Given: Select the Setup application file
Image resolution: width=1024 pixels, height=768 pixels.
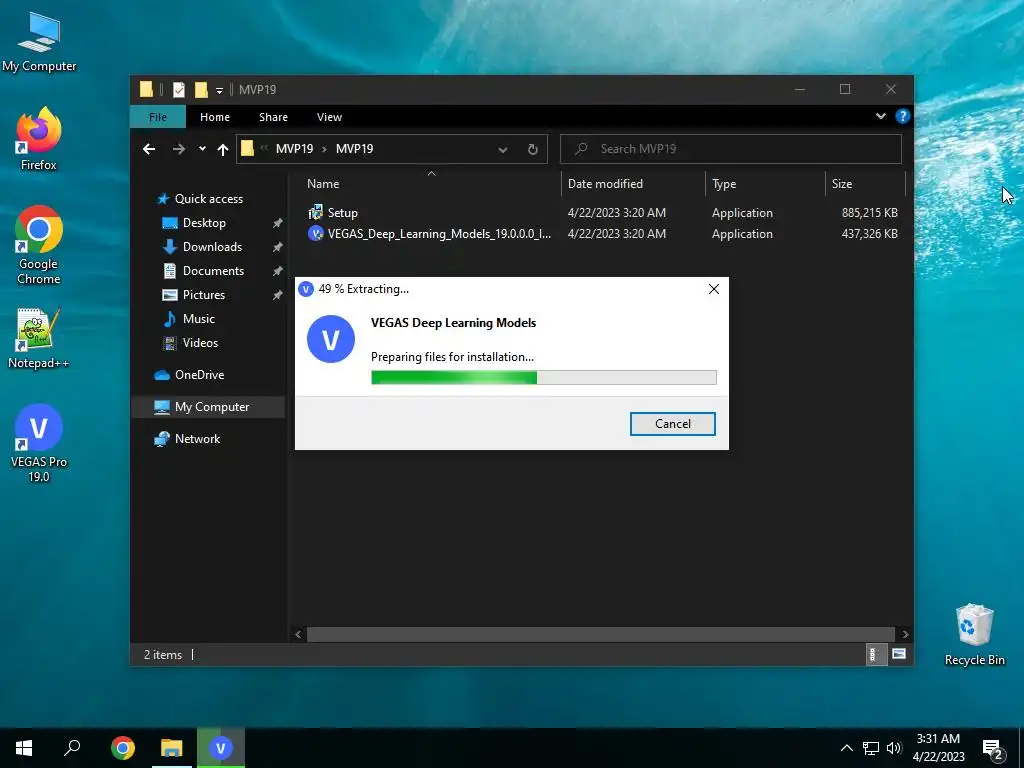Looking at the screenshot, I should [x=342, y=213].
